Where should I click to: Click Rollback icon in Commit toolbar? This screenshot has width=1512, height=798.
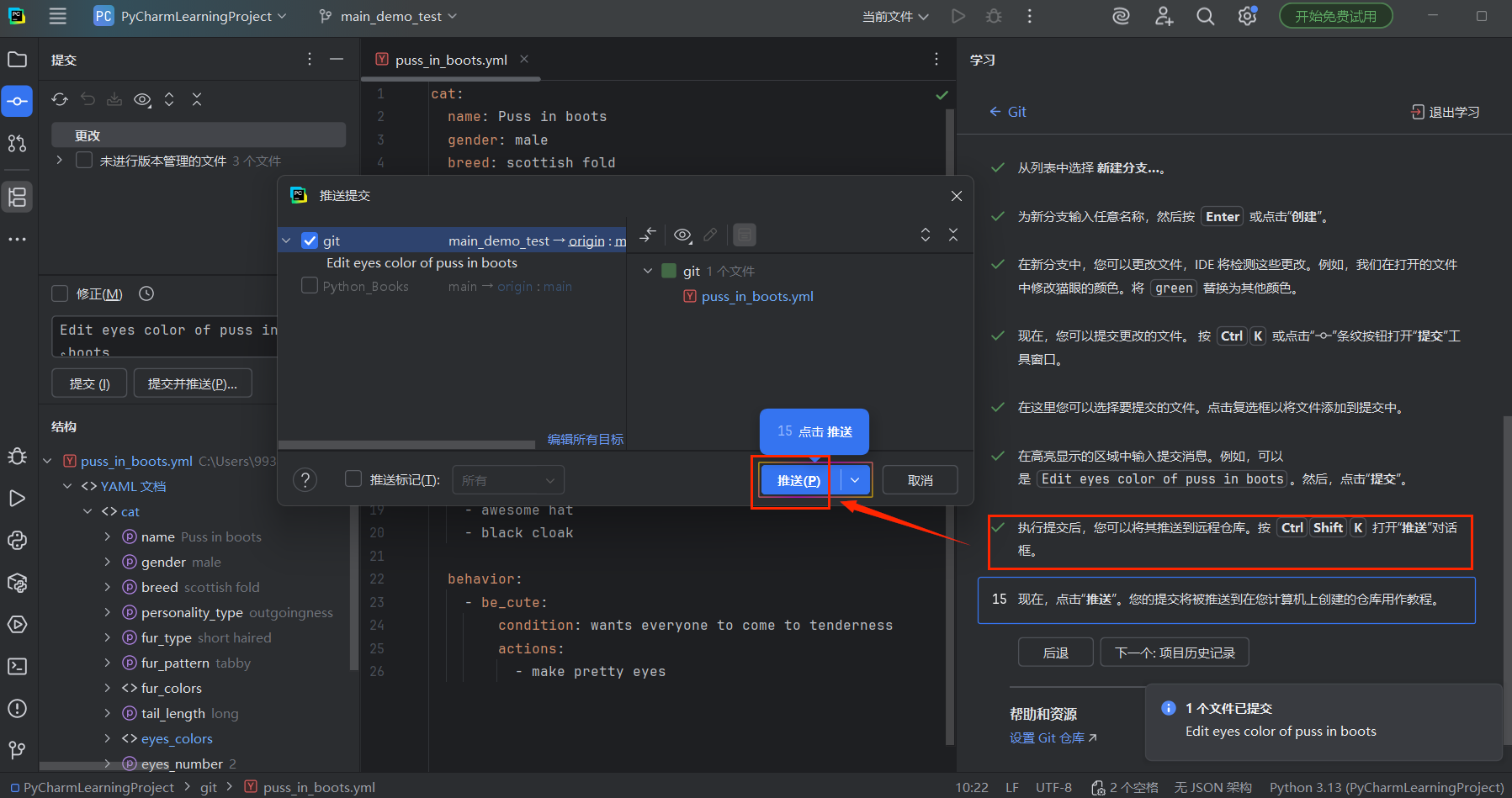[x=88, y=99]
